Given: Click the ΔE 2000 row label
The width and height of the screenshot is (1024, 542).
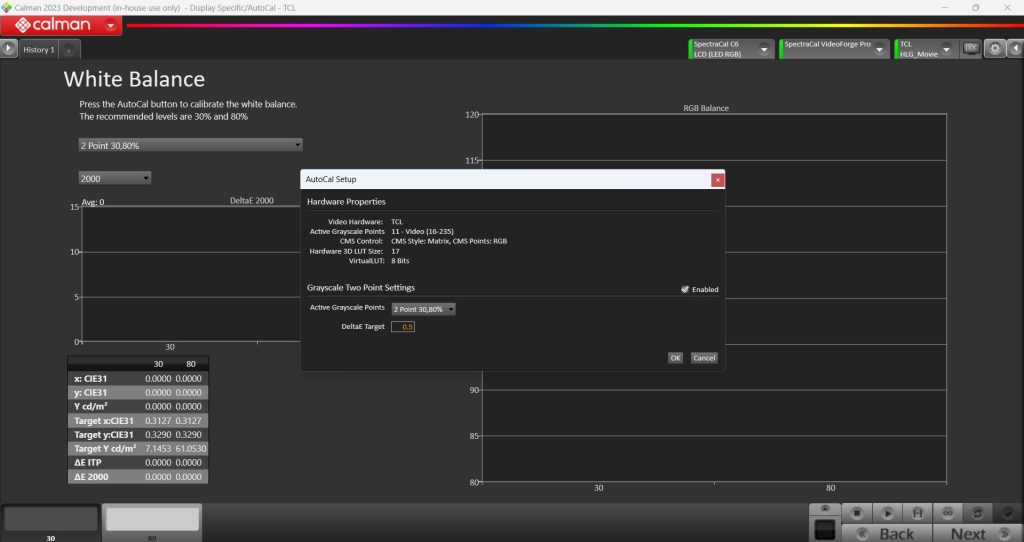Looking at the screenshot, I should 91,477.
